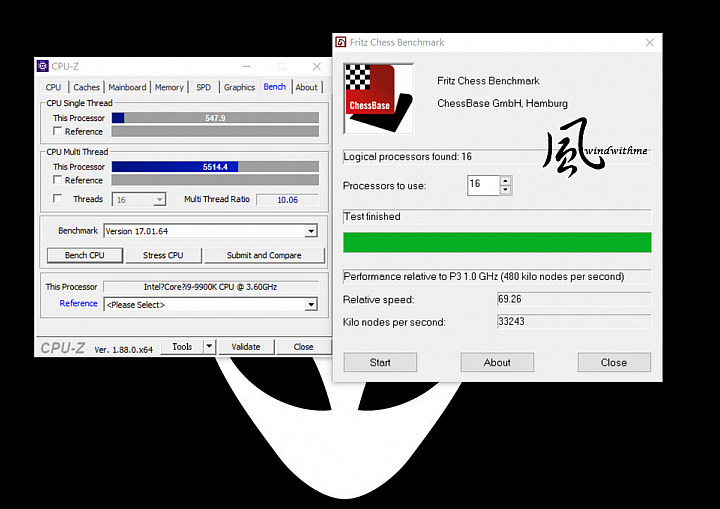Close the Fritz Chess Benchmark window with X
The width and height of the screenshot is (720, 509).
click(649, 43)
